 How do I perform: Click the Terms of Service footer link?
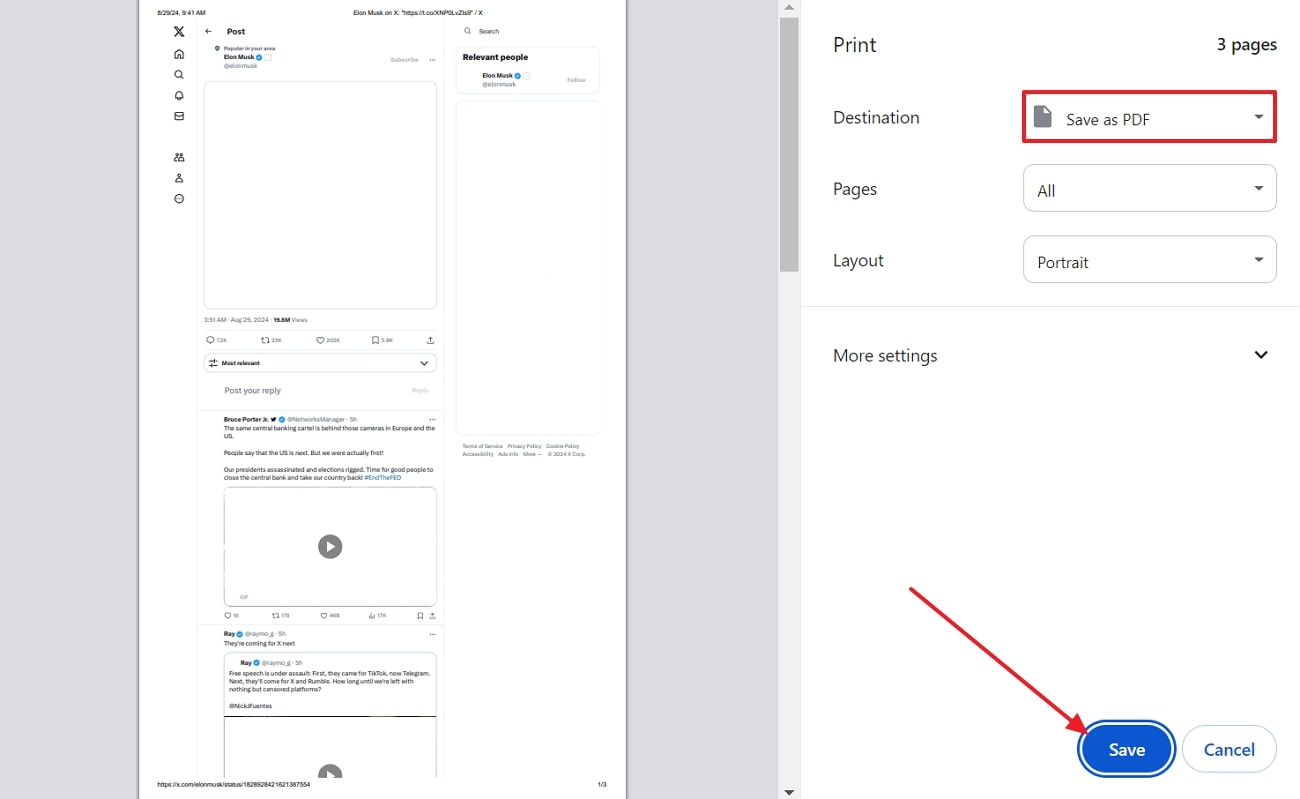482,446
